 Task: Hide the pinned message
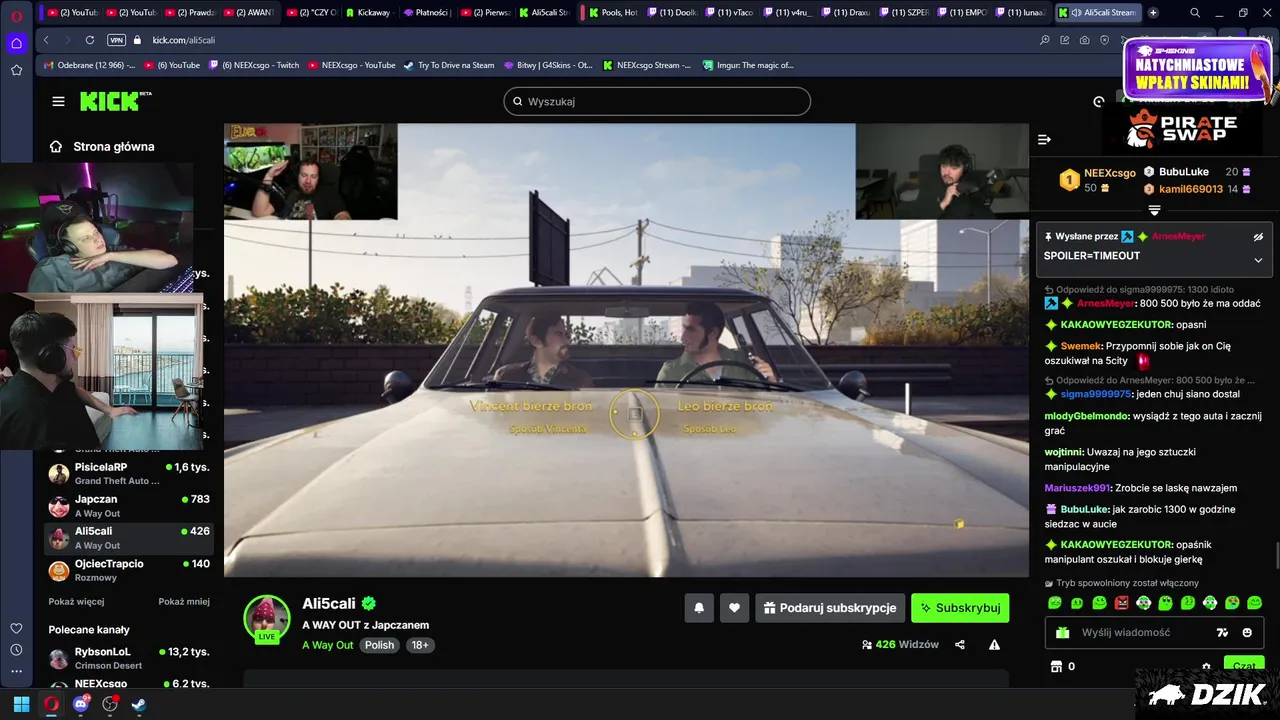point(1258,237)
